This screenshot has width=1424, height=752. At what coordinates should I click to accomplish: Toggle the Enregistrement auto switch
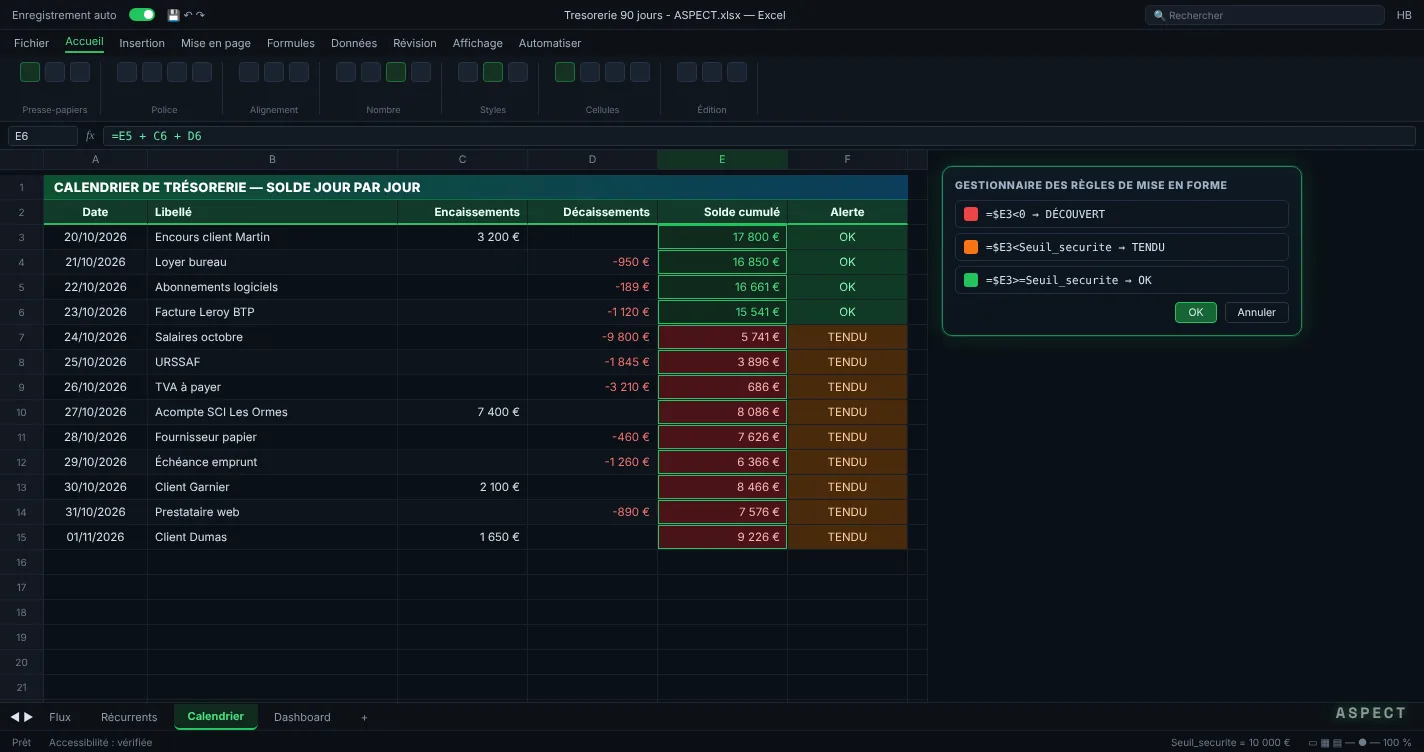point(142,15)
